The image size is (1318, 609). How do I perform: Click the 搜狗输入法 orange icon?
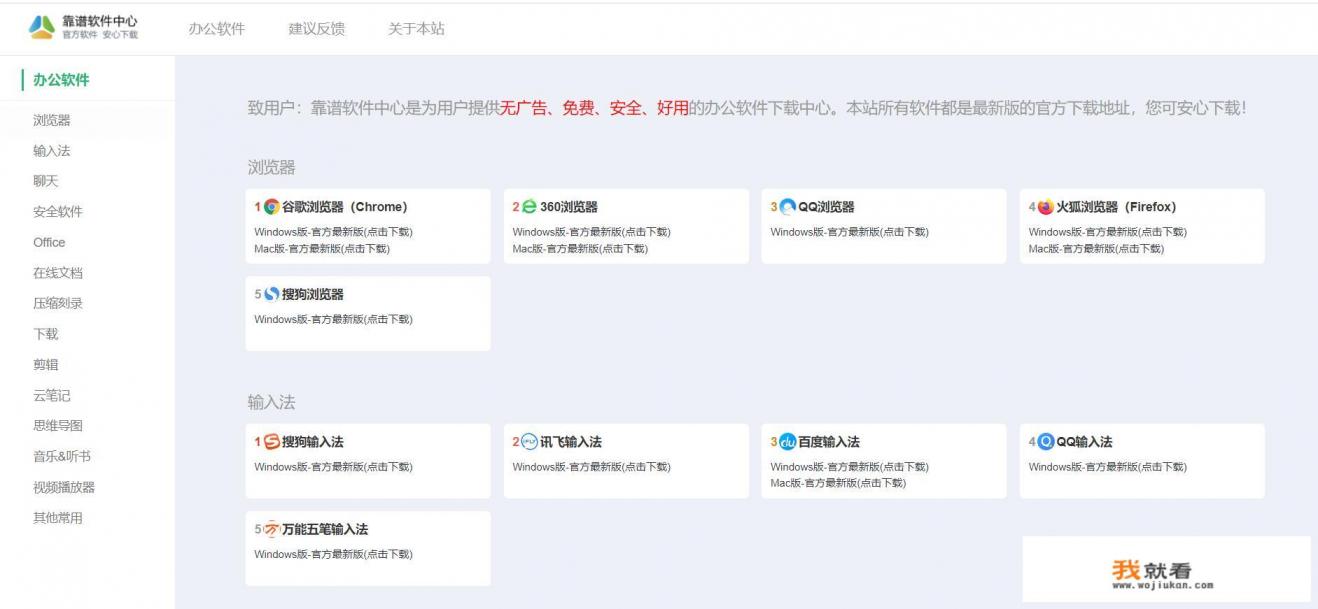[x=271, y=442]
